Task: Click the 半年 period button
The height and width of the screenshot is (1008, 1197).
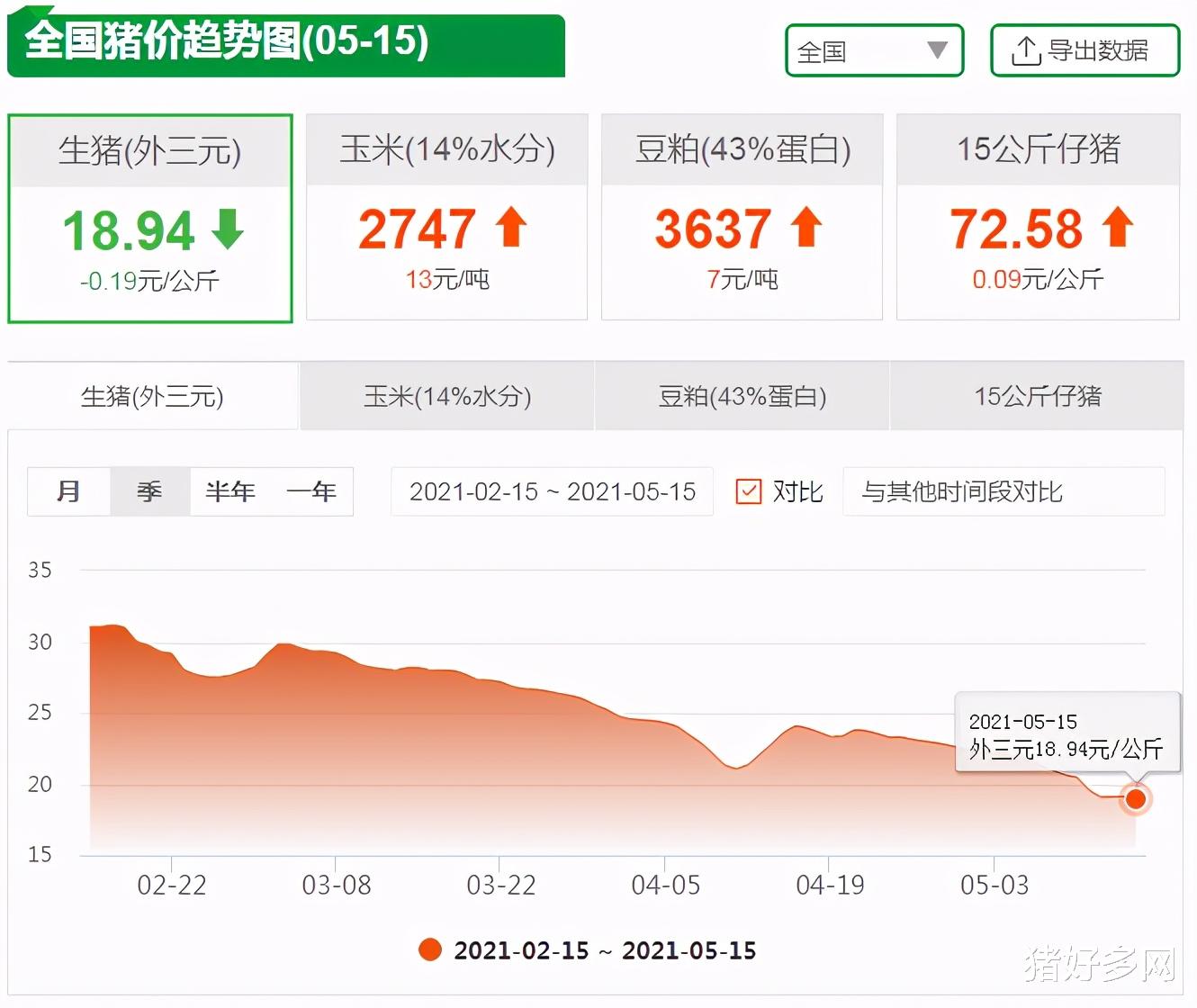Action: (230, 491)
